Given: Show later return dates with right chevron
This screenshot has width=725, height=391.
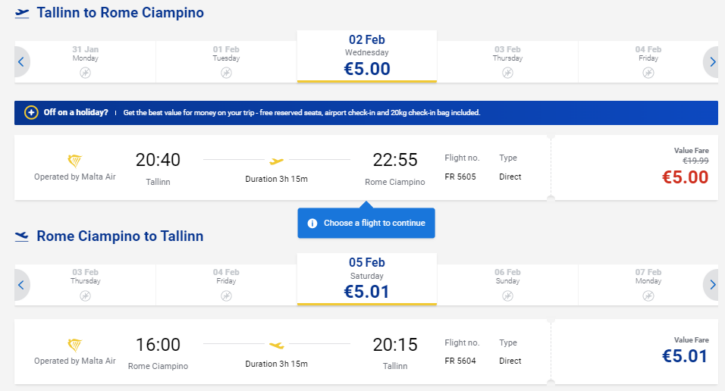Looking at the screenshot, I should click(712, 285).
